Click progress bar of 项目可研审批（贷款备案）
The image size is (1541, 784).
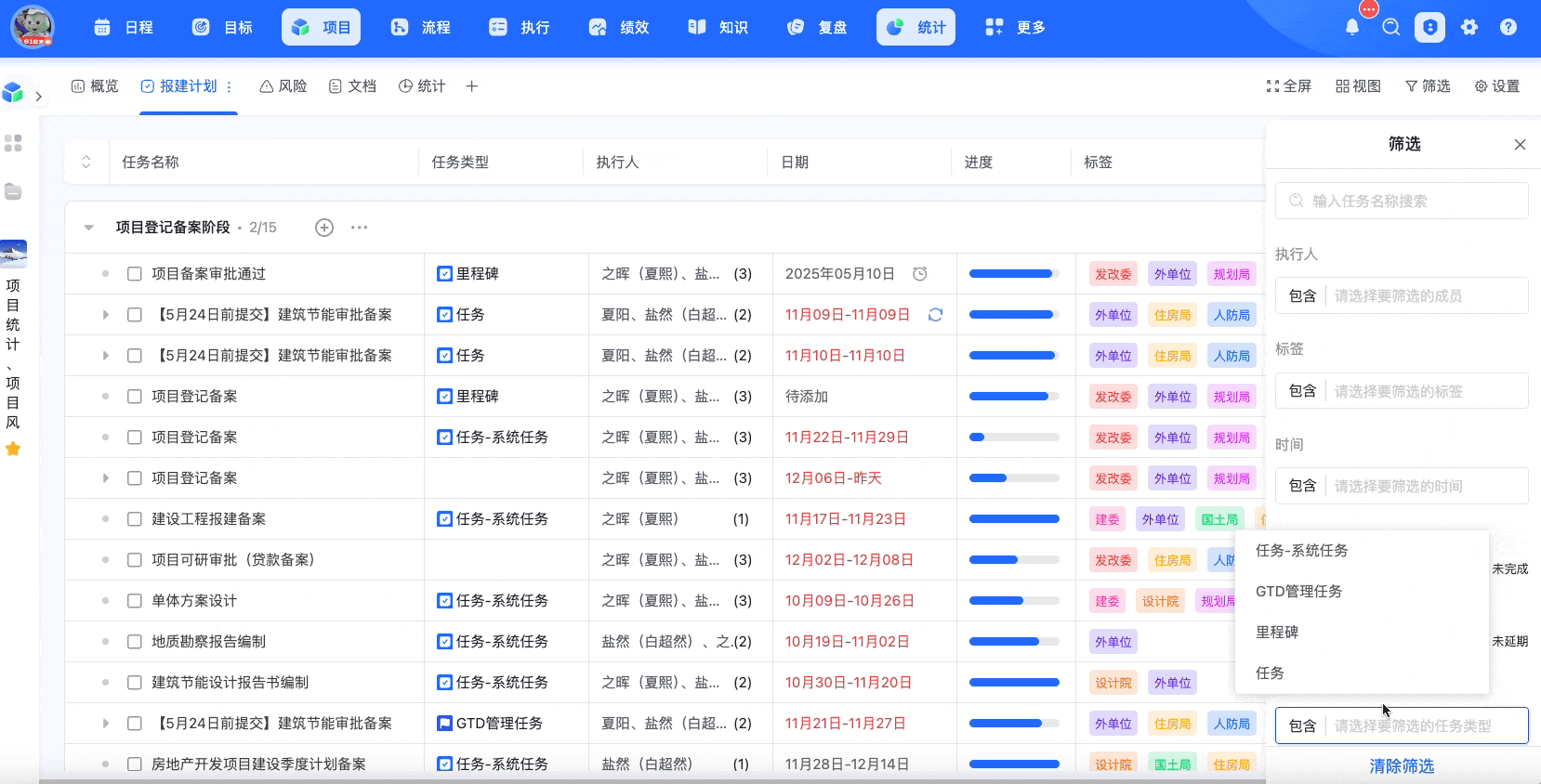[1014, 560]
